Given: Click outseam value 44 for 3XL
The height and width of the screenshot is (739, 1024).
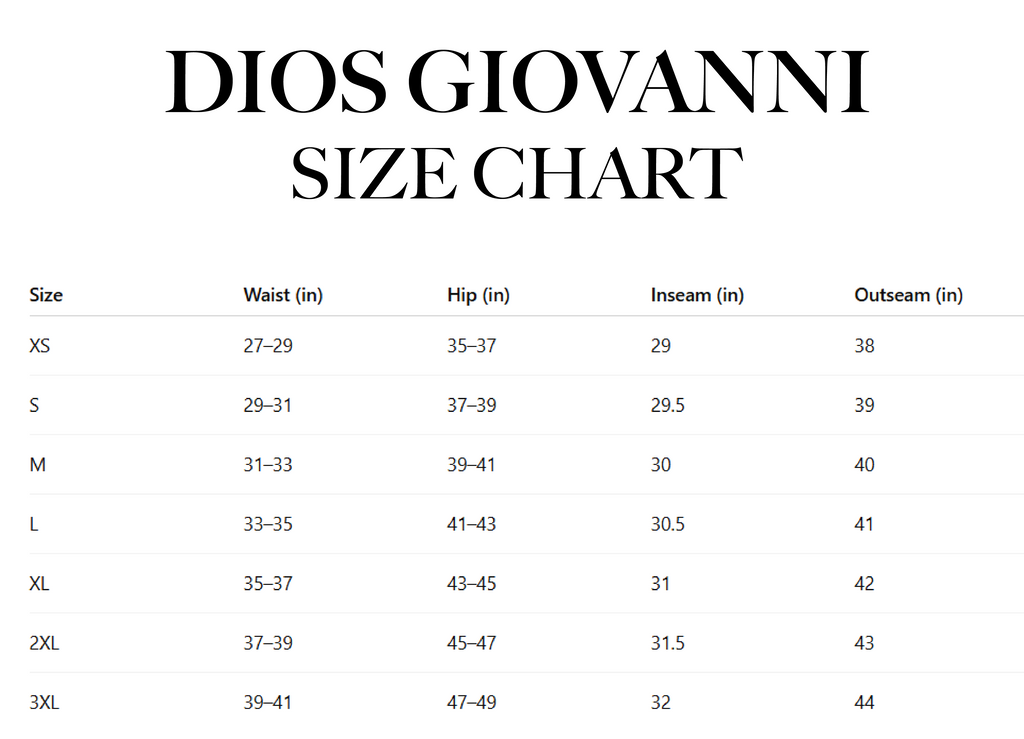Looking at the screenshot, I should [x=864, y=702].
